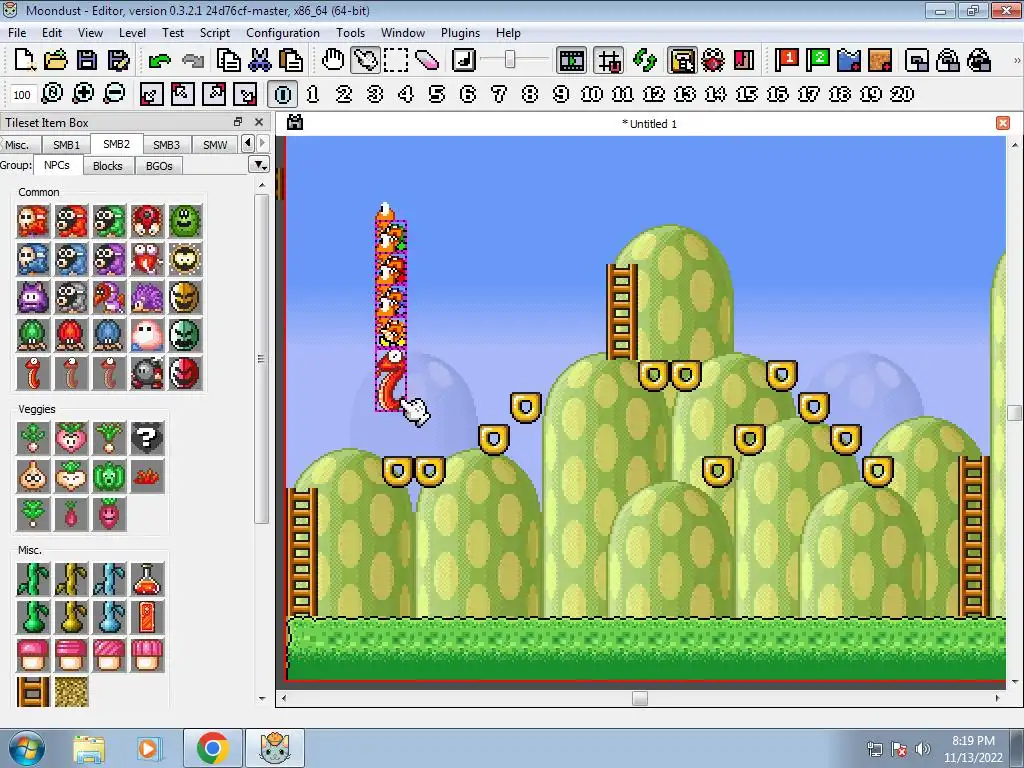Open a file using the folder icon
The width and height of the screenshot is (1024, 768).
click(56, 60)
